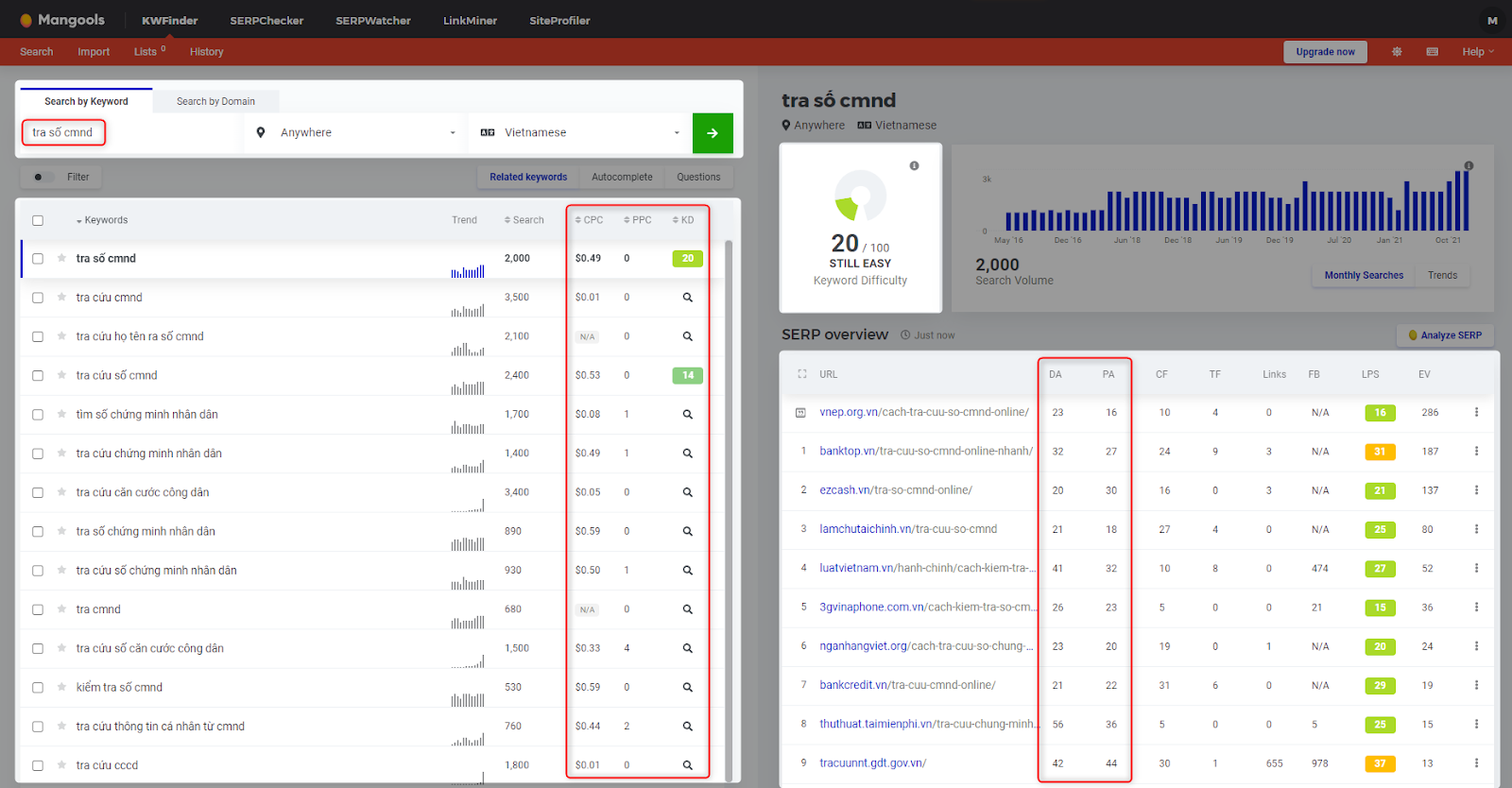Open the banktop.vn SERP link

coord(926,451)
